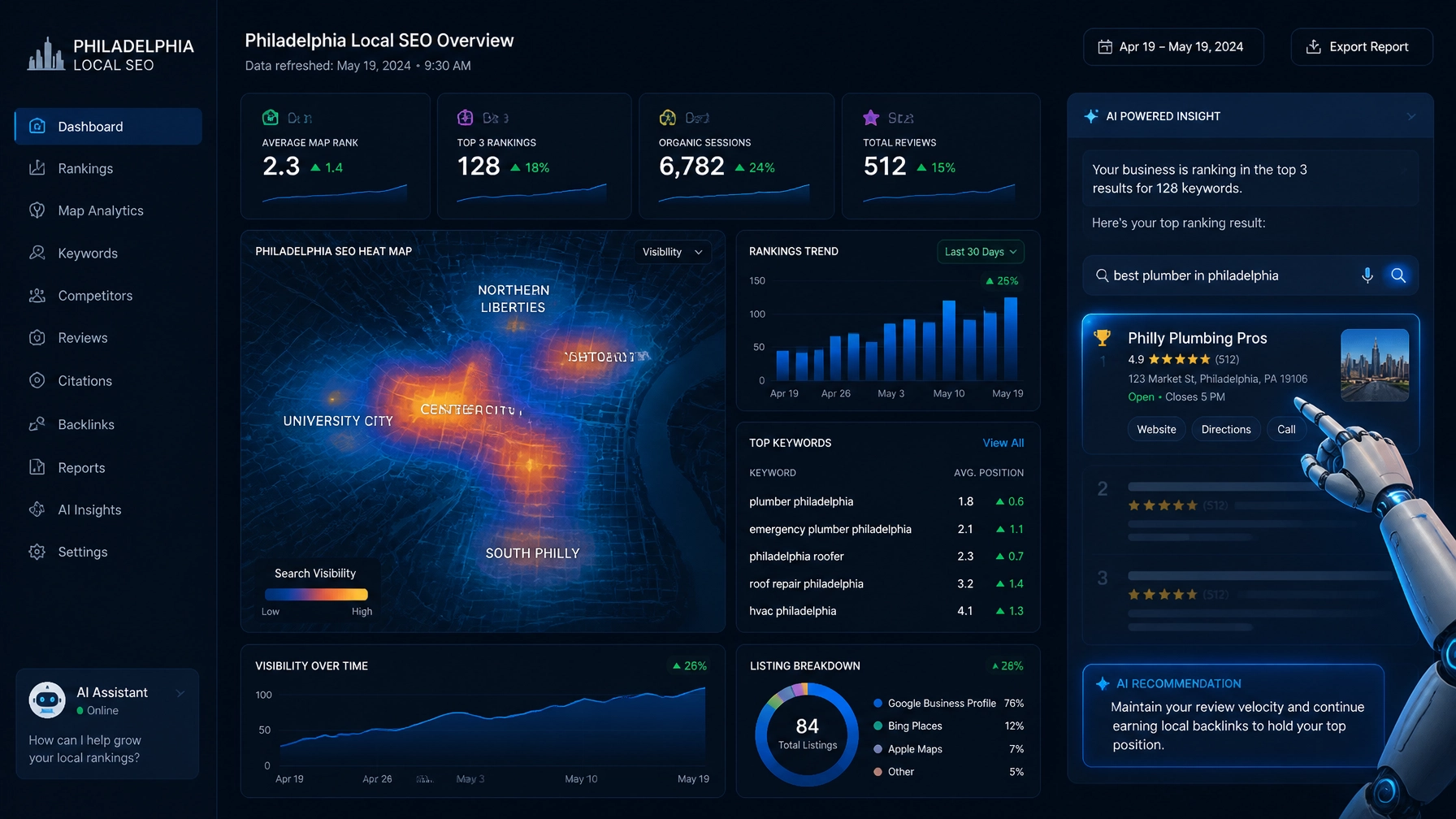The height and width of the screenshot is (819, 1456).
Task: Open the Visibility dropdown on heat map
Action: click(673, 252)
